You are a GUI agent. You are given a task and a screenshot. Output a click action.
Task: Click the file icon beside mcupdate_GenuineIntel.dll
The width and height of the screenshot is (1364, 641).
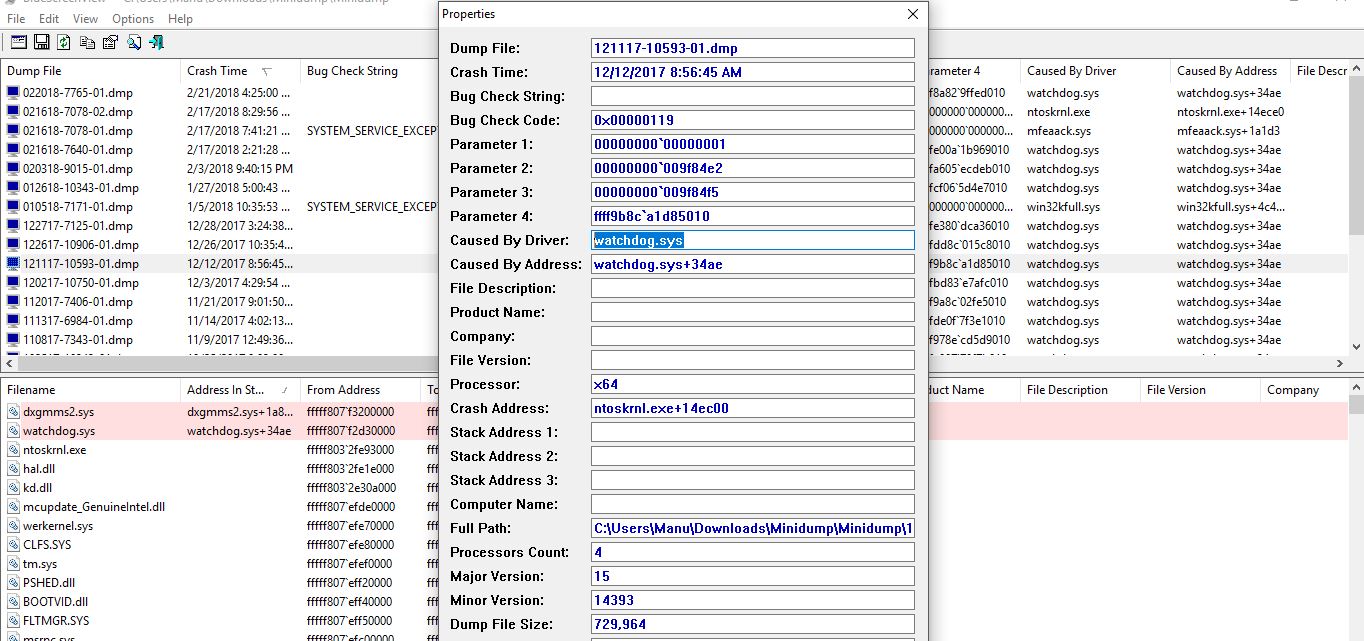(13, 507)
